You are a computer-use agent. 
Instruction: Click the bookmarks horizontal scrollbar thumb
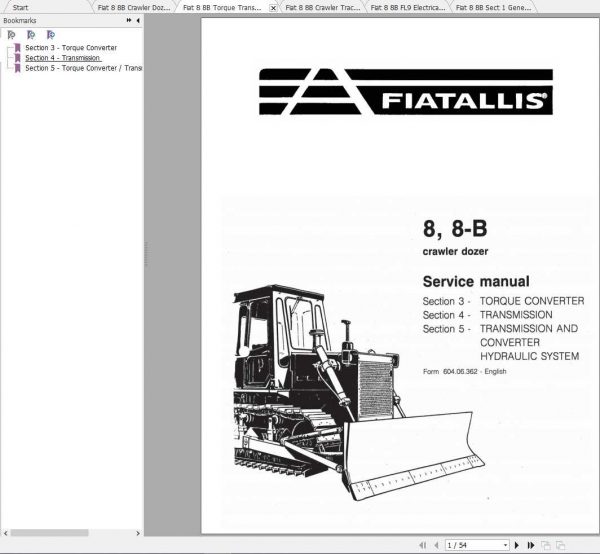click(49, 533)
